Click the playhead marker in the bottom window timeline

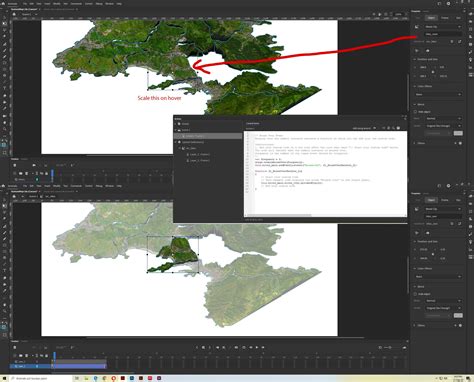[x=54, y=355]
